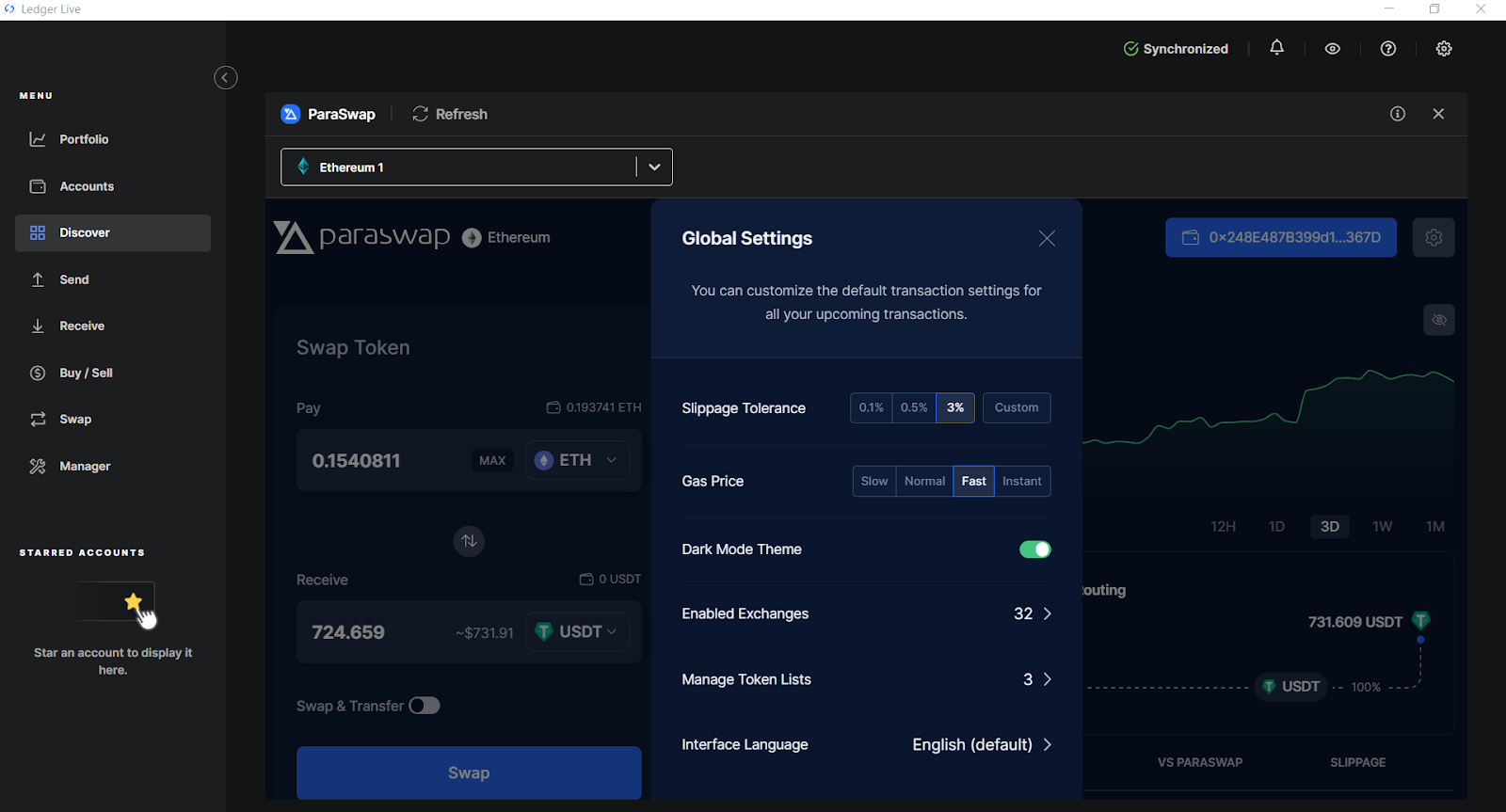Image resolution: width=1506 pixels, height=812 pixels.
Task: Open ParaSwap settings gear icon
Action: pyautogui.click(x=1434, y=237)
